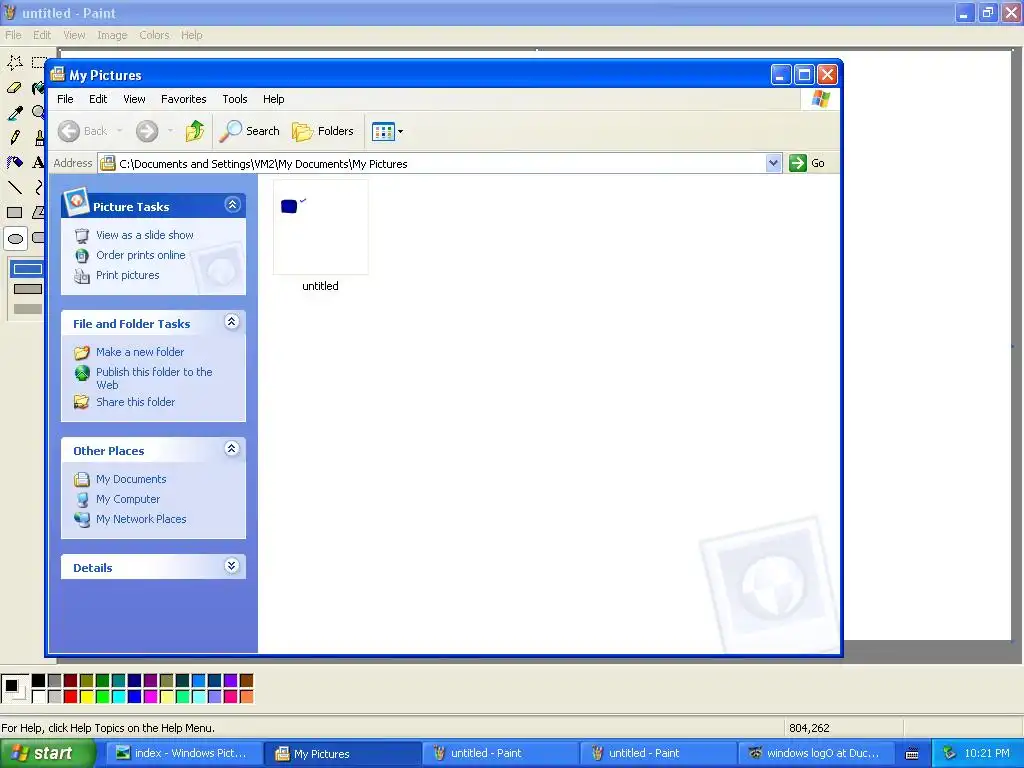Click the Search toolbar button
The width and height of the screenshot is (1024, 768).
click(249, 131)
